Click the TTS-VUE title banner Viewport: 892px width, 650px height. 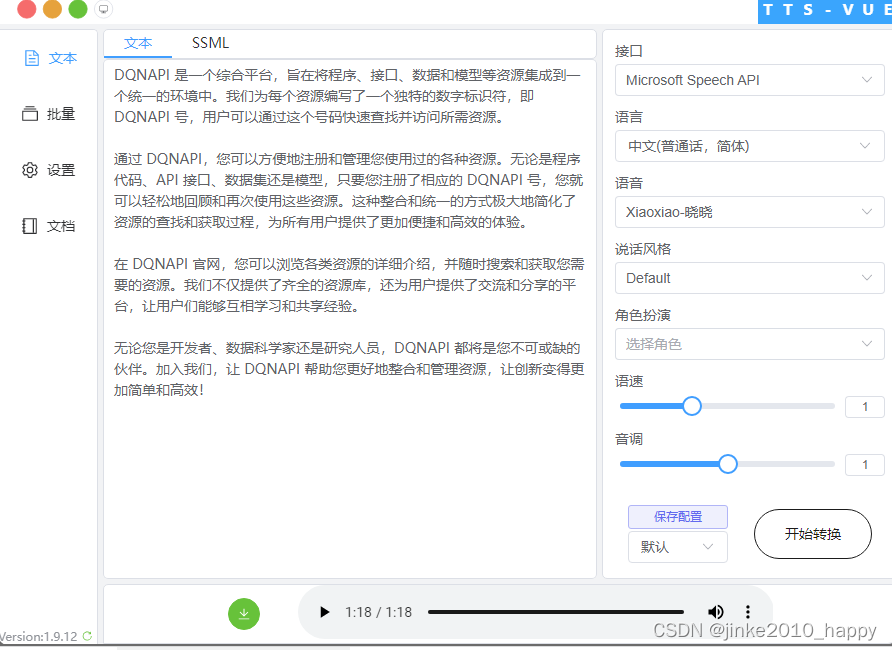pyautogui.click(x=825, y=11)
